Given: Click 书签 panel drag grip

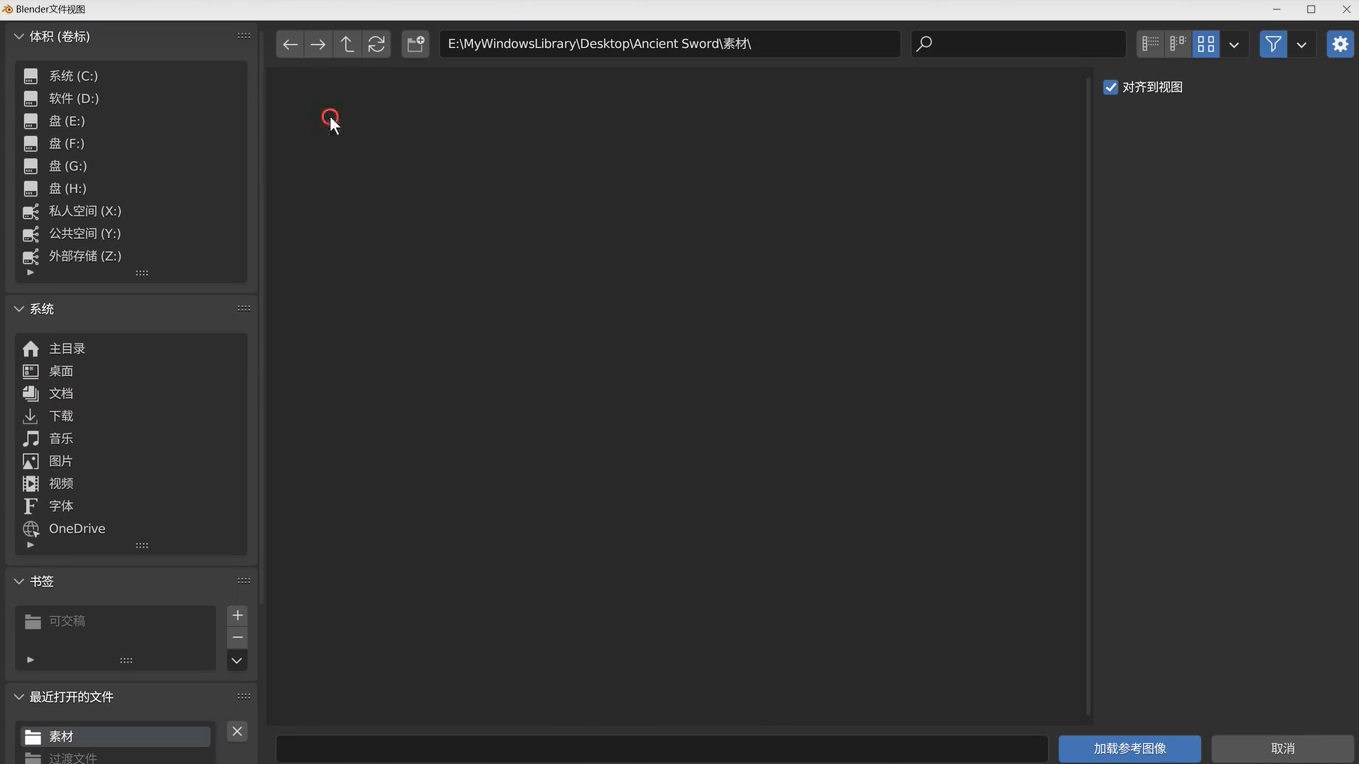Looking at the screenshot, I should pos(244,580).
